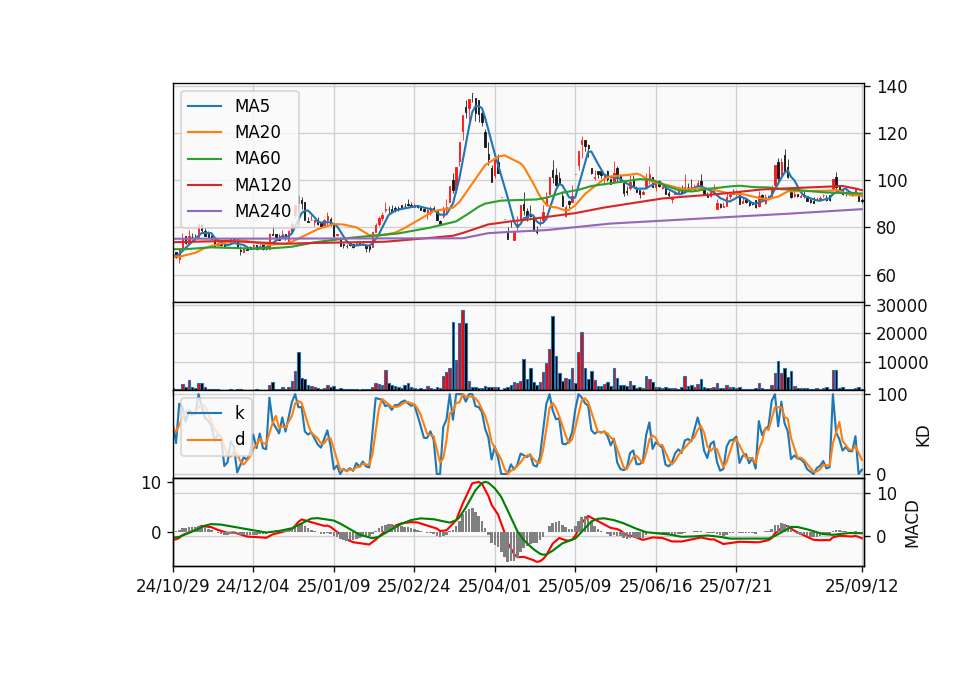Click the 'k' legend label in KD panel

pos(239,413)
